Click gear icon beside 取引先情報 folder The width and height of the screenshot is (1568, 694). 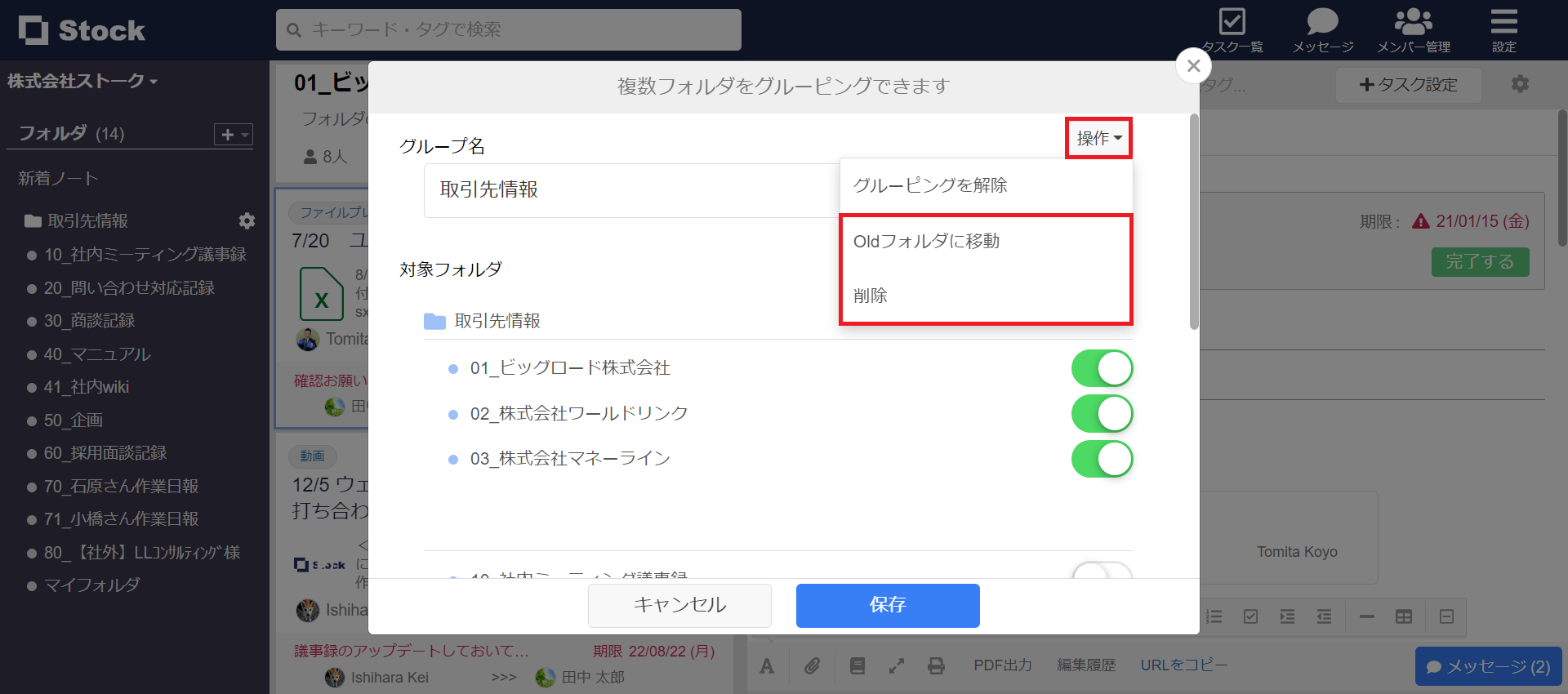247,221
